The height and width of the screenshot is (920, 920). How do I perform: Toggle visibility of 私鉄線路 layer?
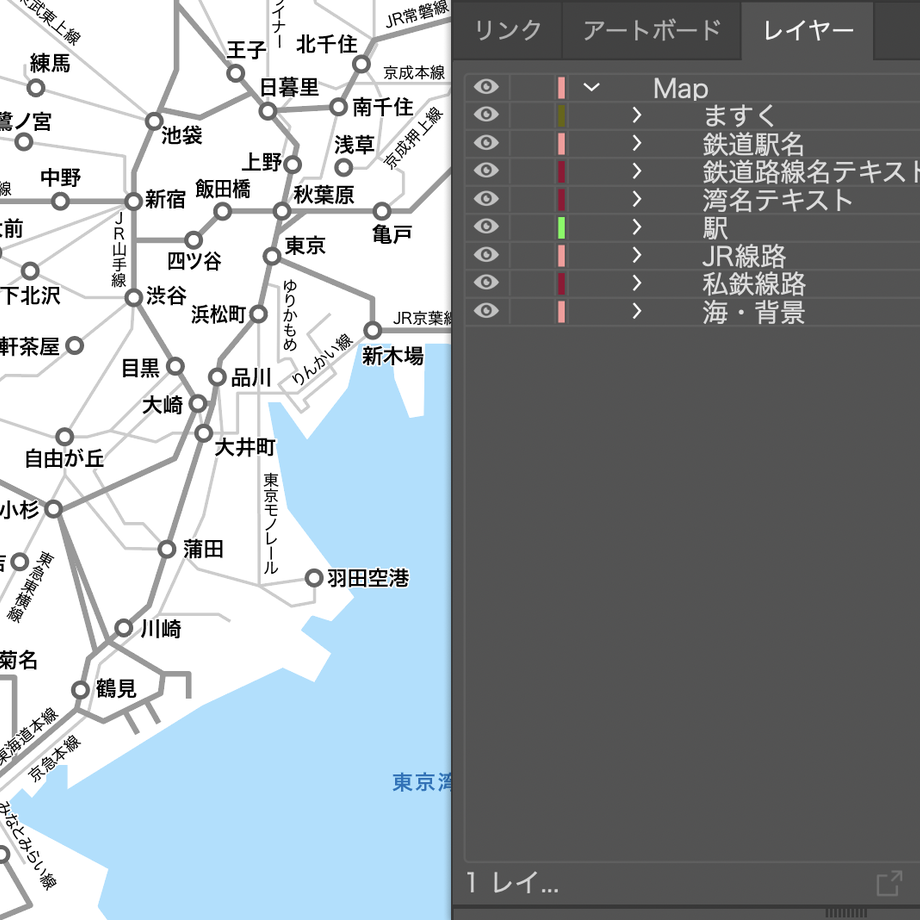(486, 282)
